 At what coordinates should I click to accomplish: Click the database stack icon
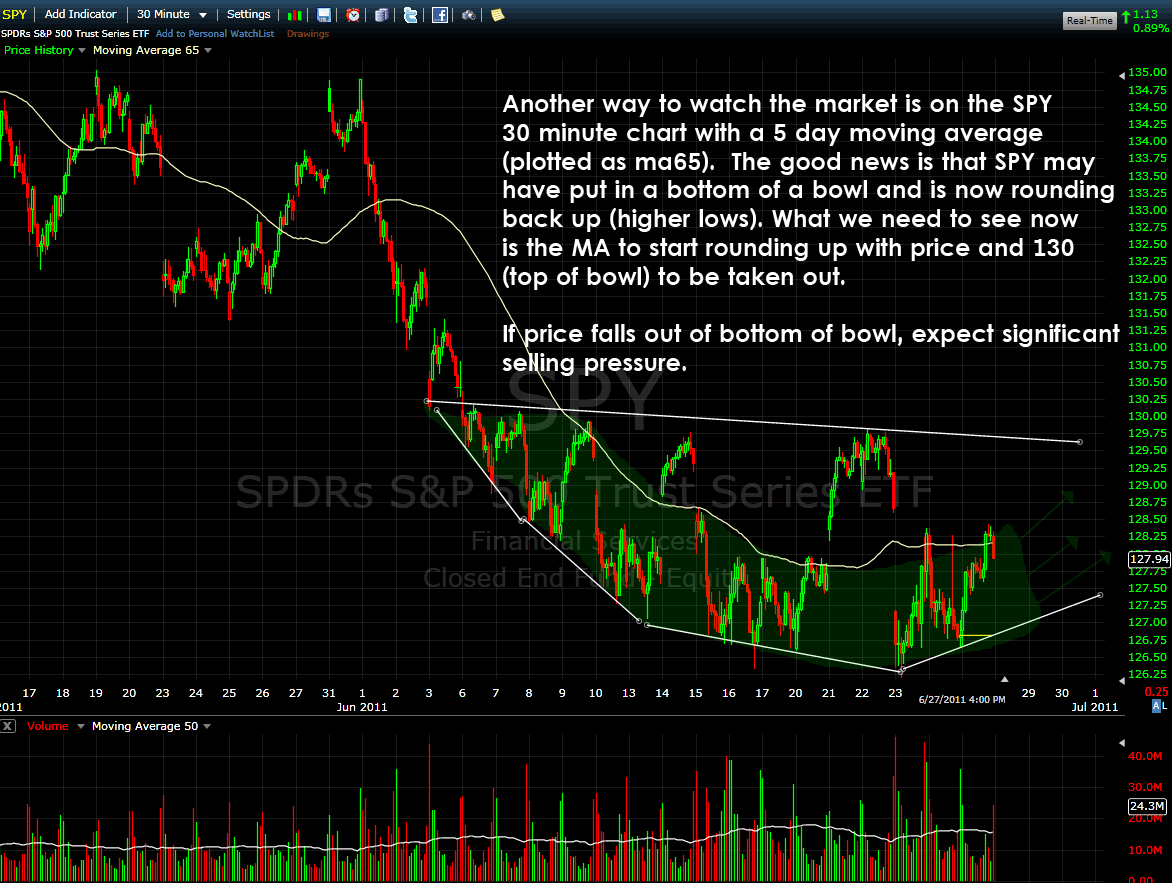pyautogui.click(x=381, y=15)
